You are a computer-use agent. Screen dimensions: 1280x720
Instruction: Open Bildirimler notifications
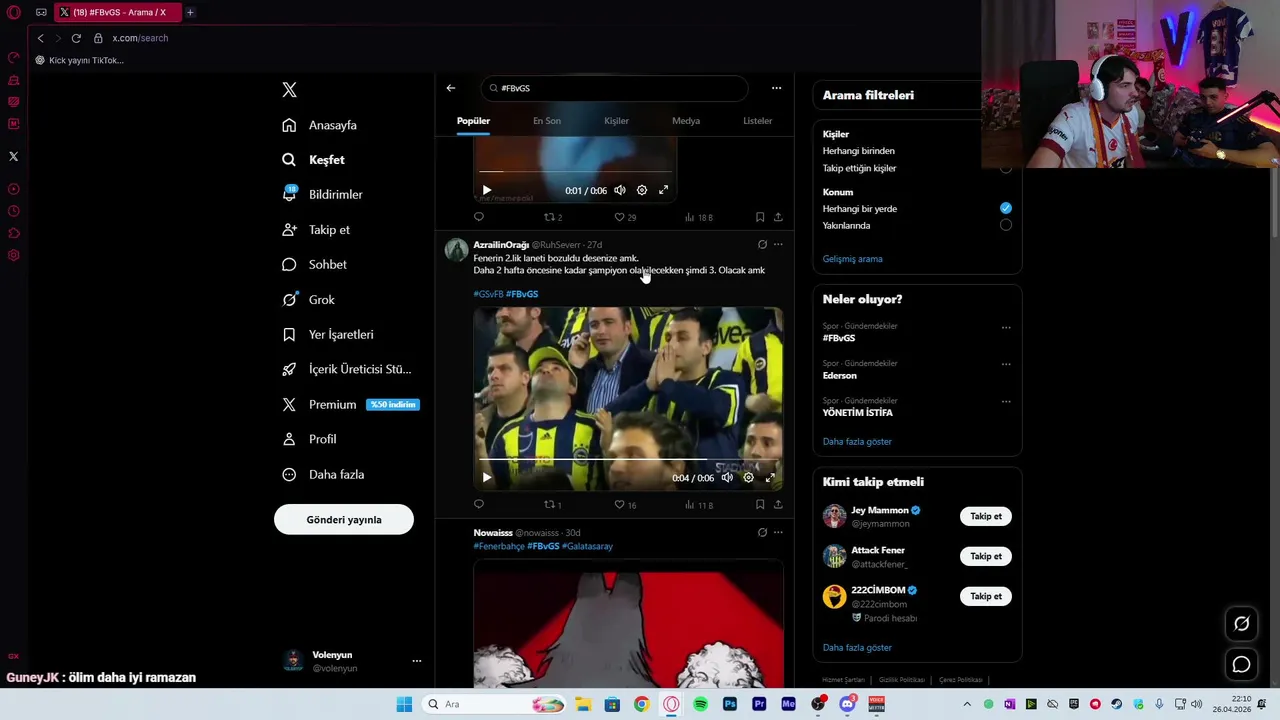322,194
